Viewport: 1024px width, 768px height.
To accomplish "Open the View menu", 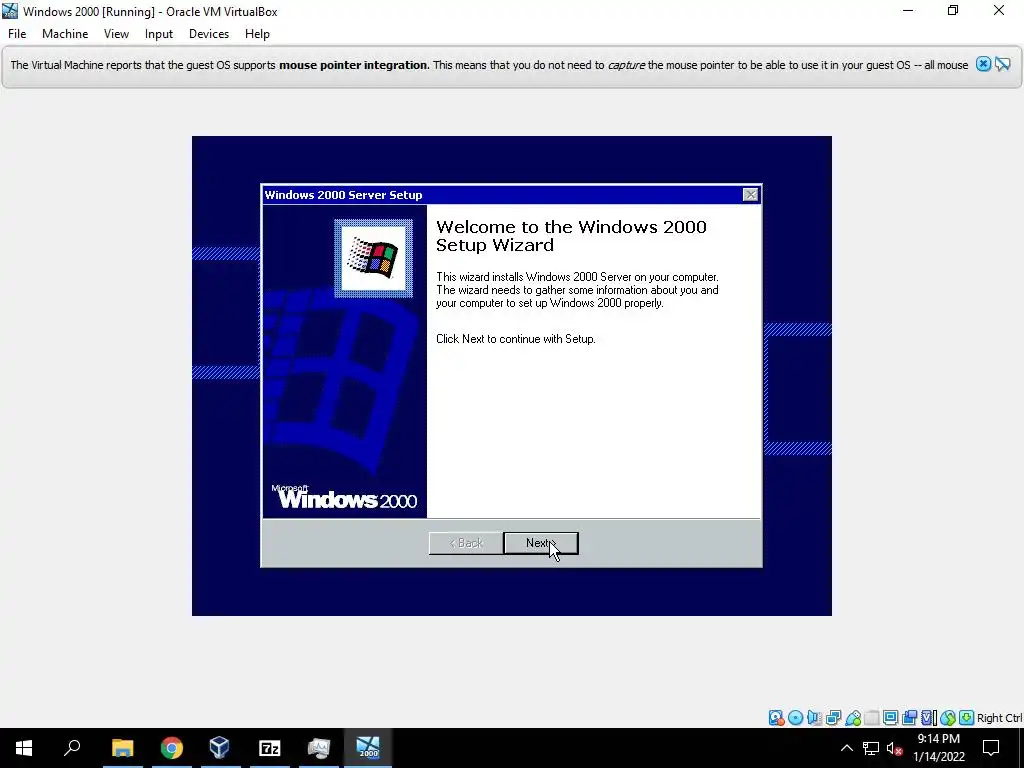I will pos(116,34).
